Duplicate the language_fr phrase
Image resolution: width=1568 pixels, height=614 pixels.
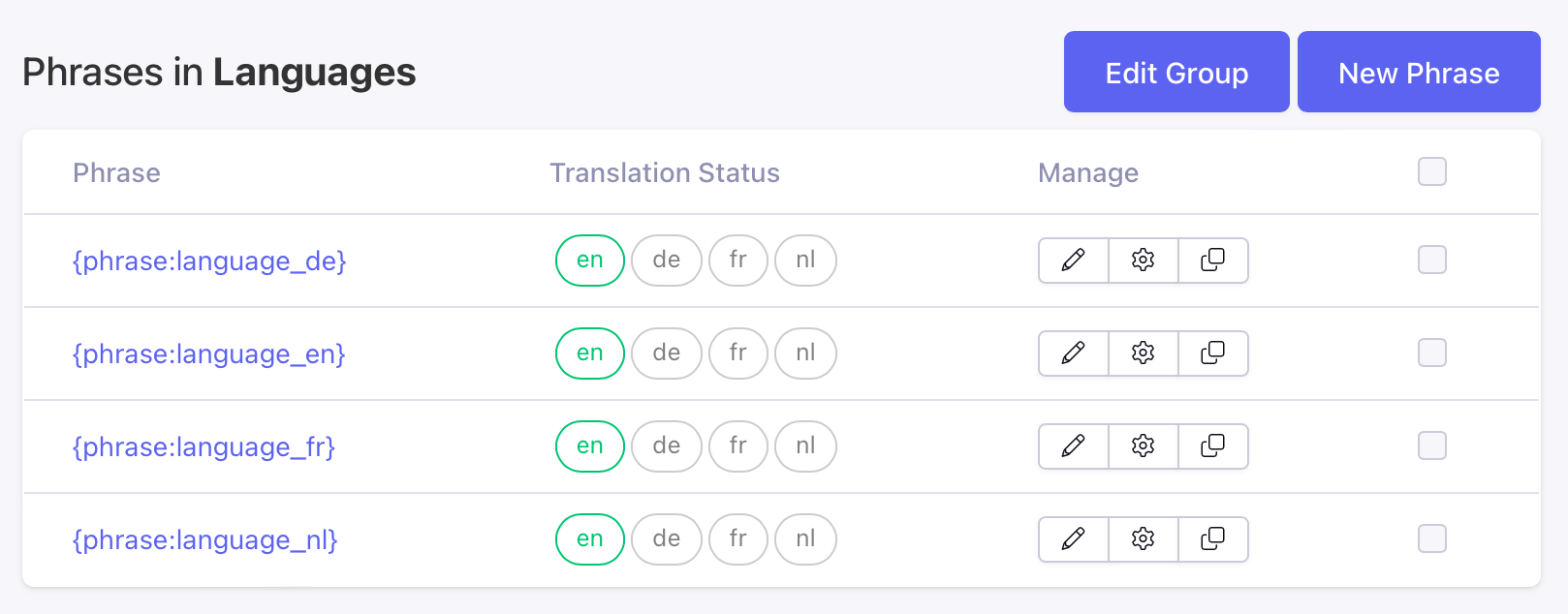(1213, 446)
